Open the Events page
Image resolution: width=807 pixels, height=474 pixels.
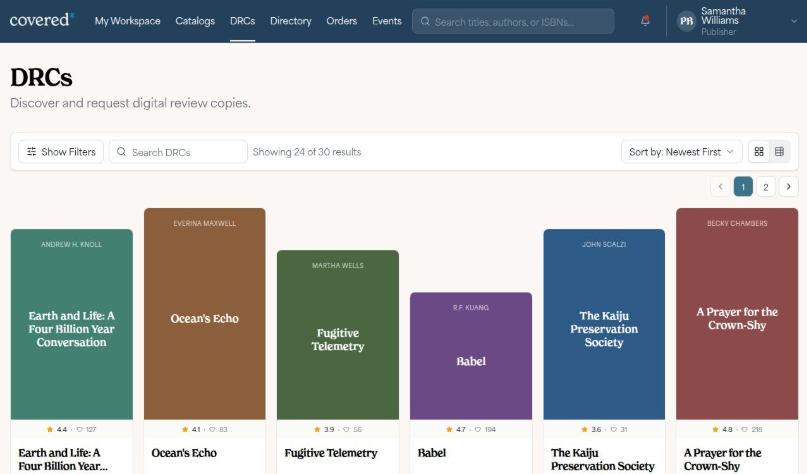coord(387,21)
